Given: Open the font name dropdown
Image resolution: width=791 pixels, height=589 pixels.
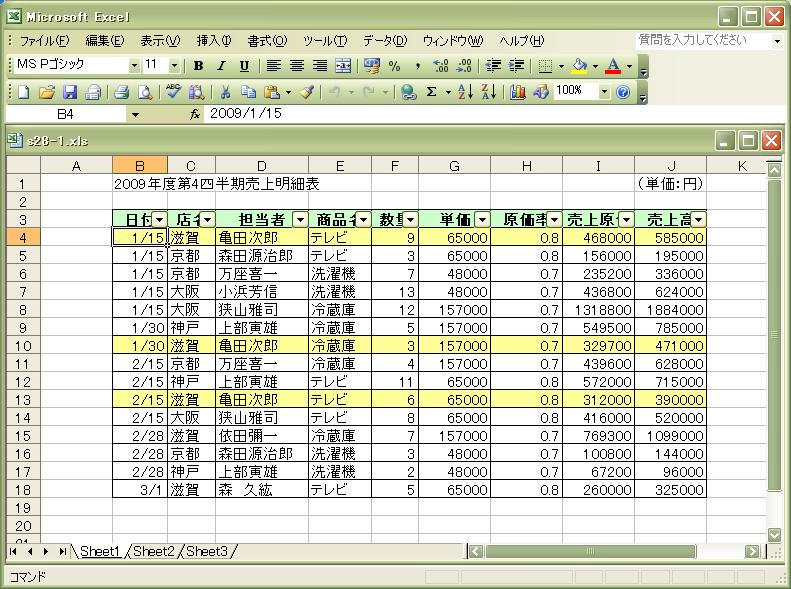Looking at the screenshot, I should coord(134,66).
